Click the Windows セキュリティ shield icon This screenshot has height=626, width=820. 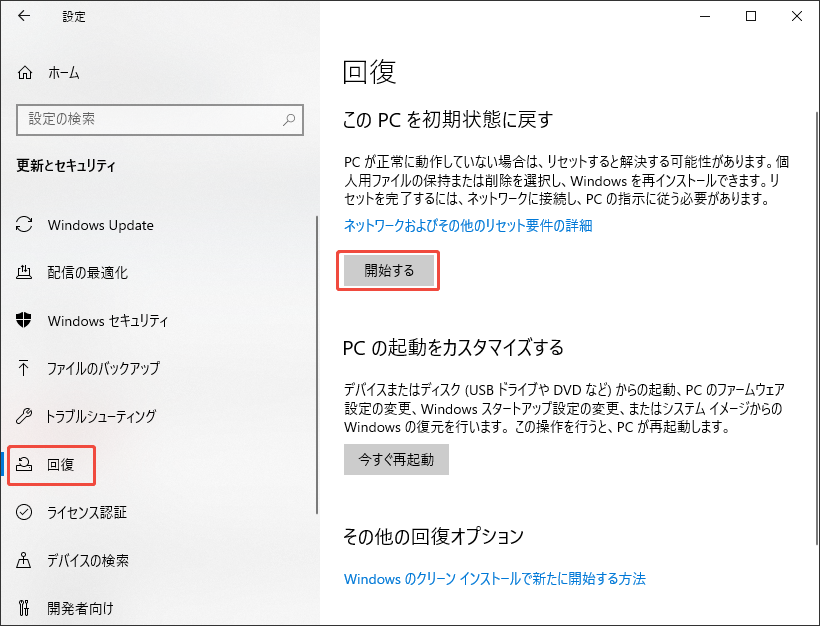click(24, 320)
